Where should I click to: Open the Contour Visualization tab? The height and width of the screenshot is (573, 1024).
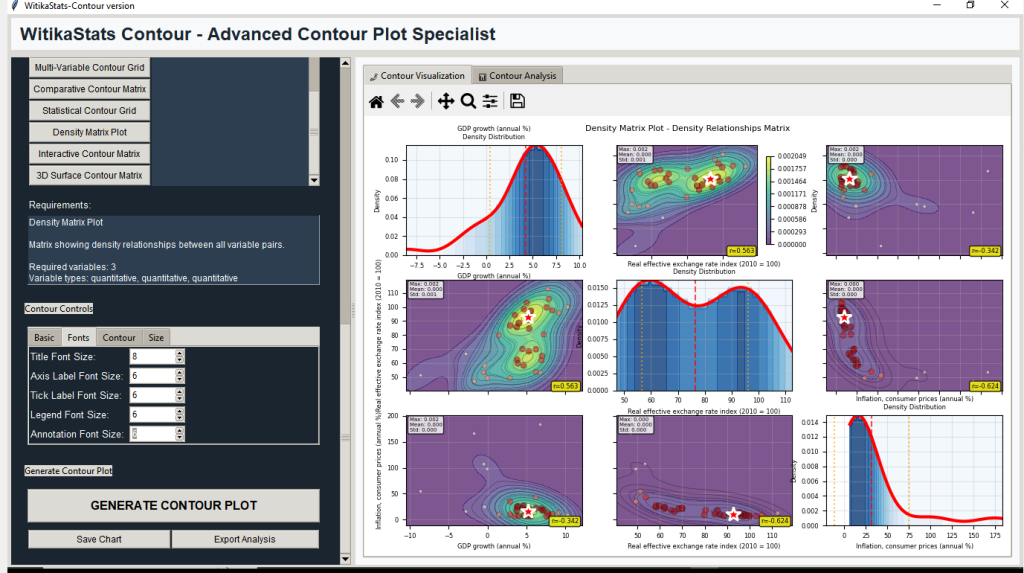coord(417,76)
